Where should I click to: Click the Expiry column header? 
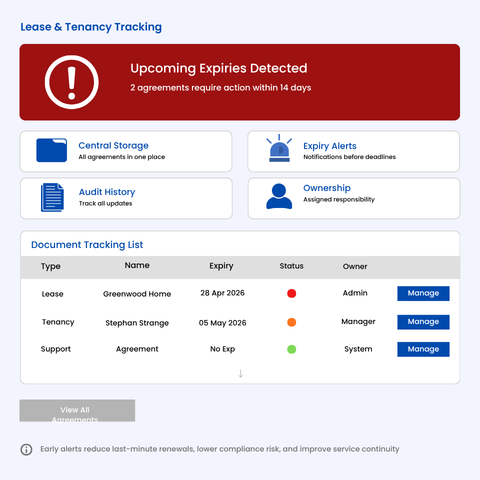pyautogui.click(x=221, y=266)
